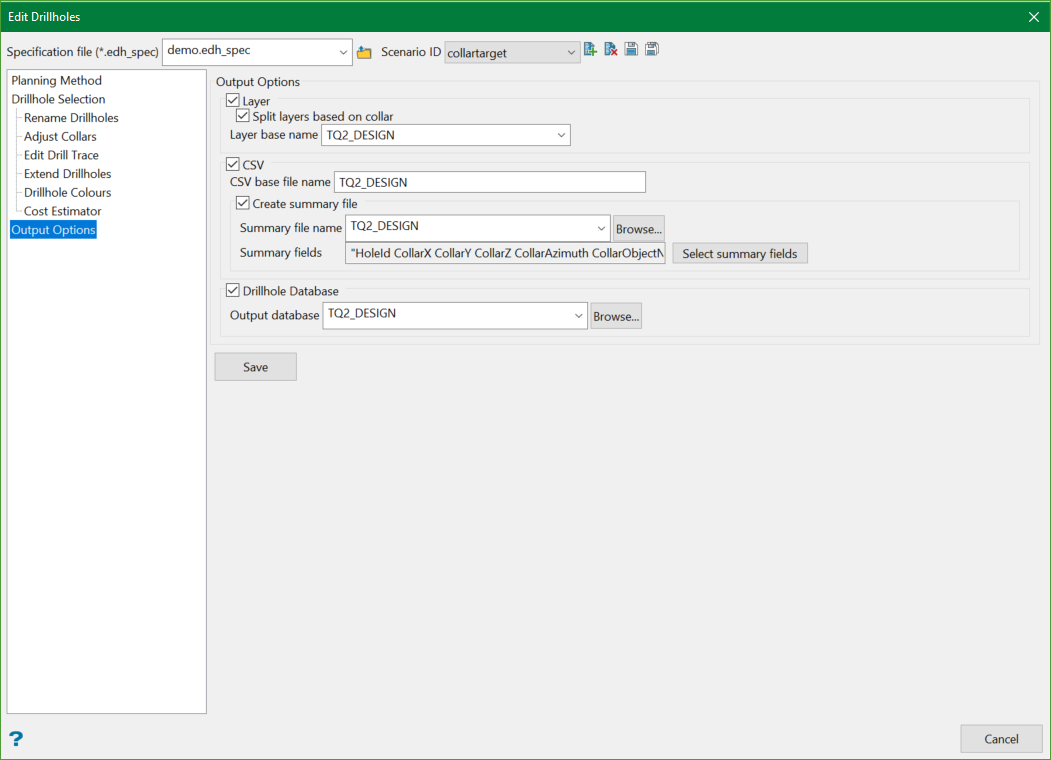Click into the CSV base file name field
The image size is (1051, 760).
point(489,182)
